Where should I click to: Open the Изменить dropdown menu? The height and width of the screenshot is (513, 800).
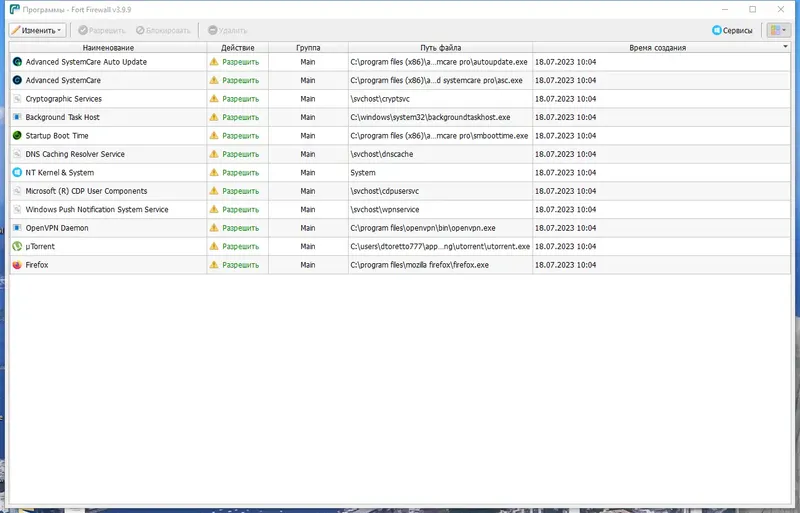[37, 30]
